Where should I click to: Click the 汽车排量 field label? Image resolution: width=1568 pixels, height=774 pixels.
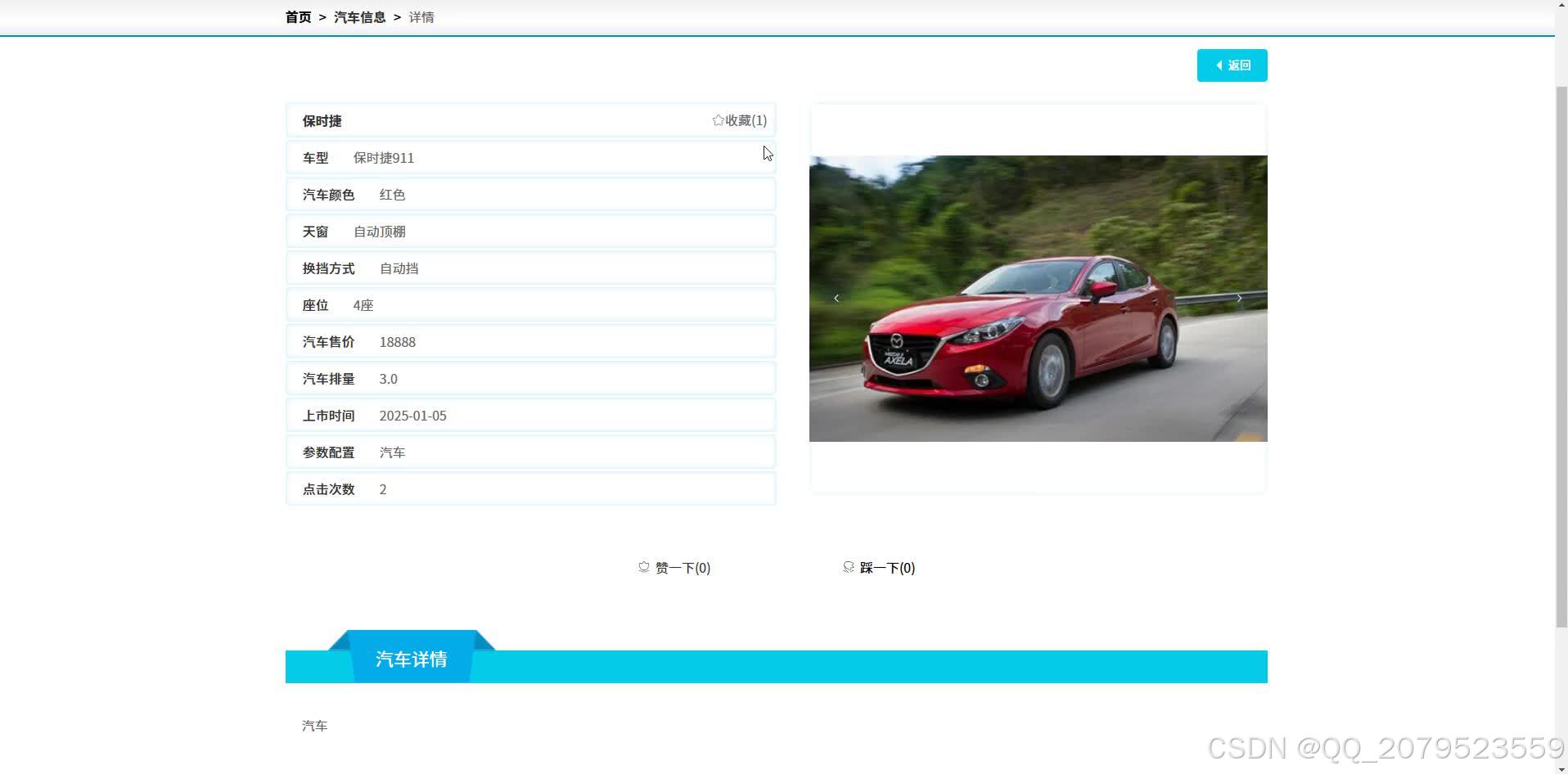click(328, 379)
